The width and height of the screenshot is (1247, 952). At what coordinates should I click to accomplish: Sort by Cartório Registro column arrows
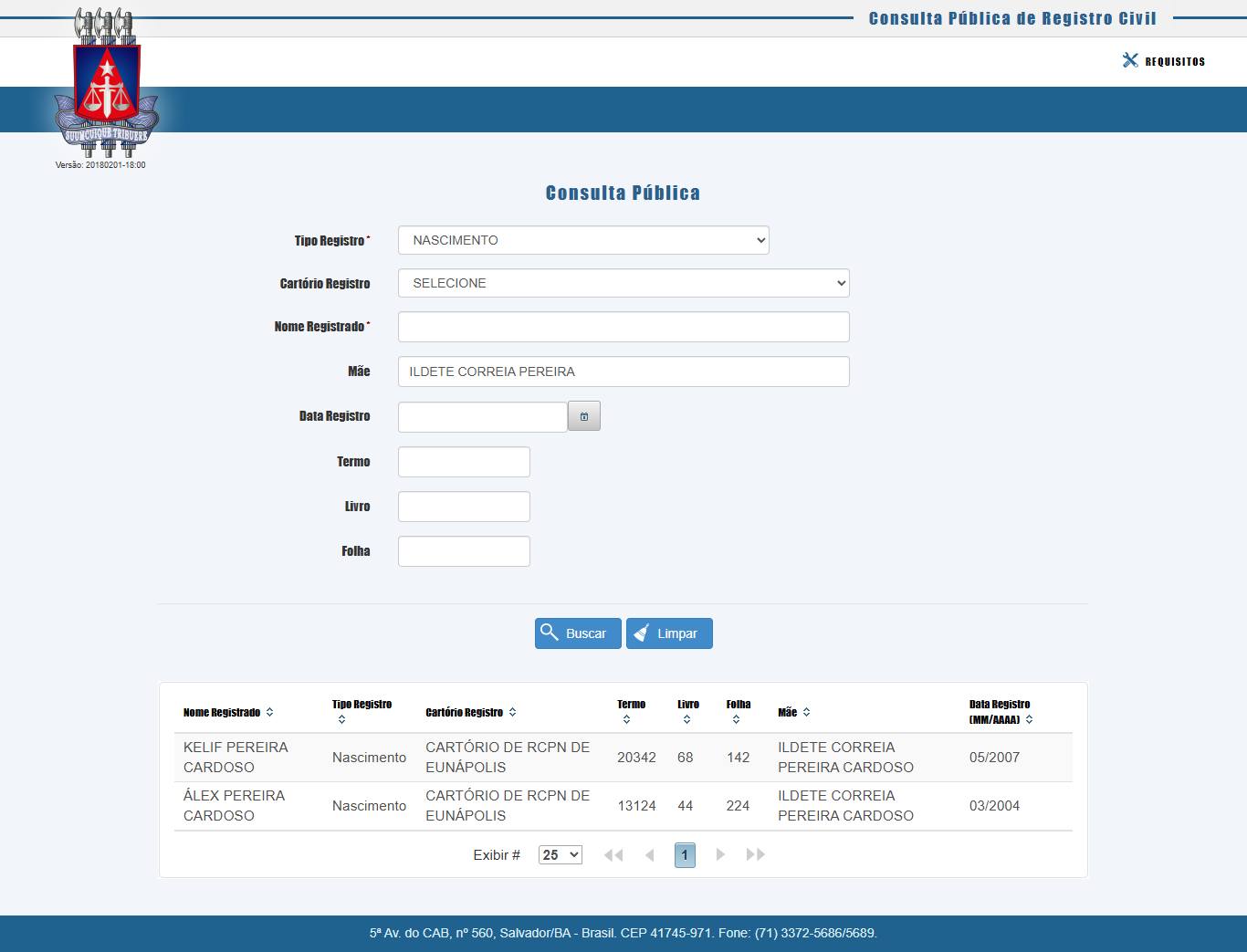(x=512, y=713)
